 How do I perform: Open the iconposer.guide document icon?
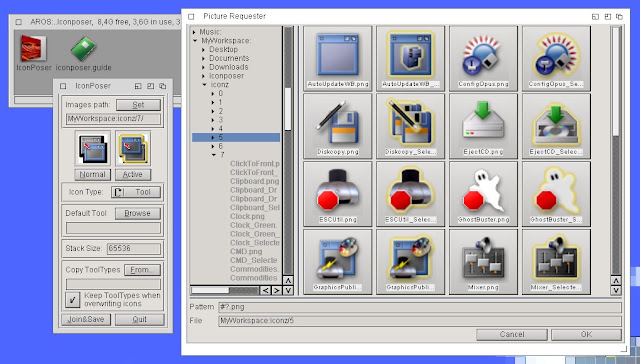(83, 49)
